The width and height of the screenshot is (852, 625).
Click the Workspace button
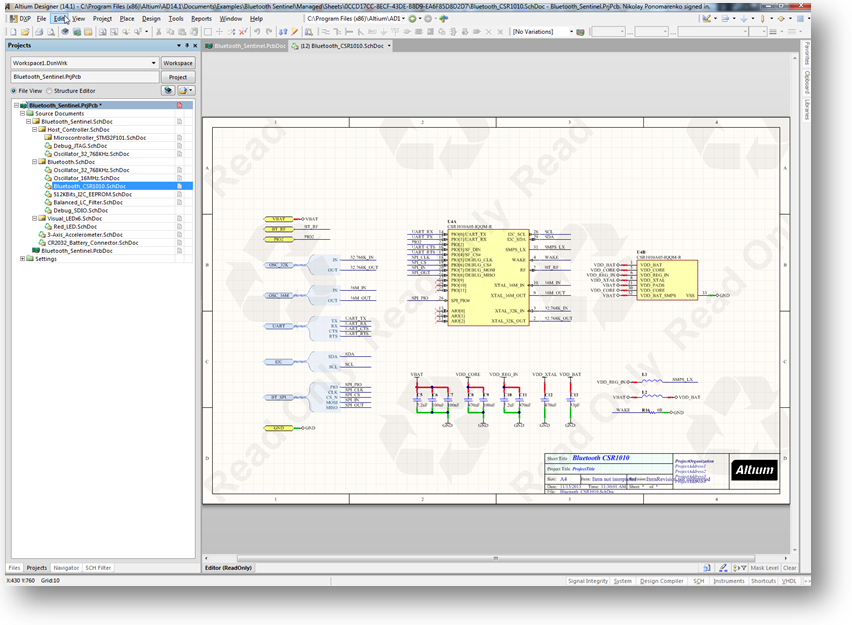(178, 63)
